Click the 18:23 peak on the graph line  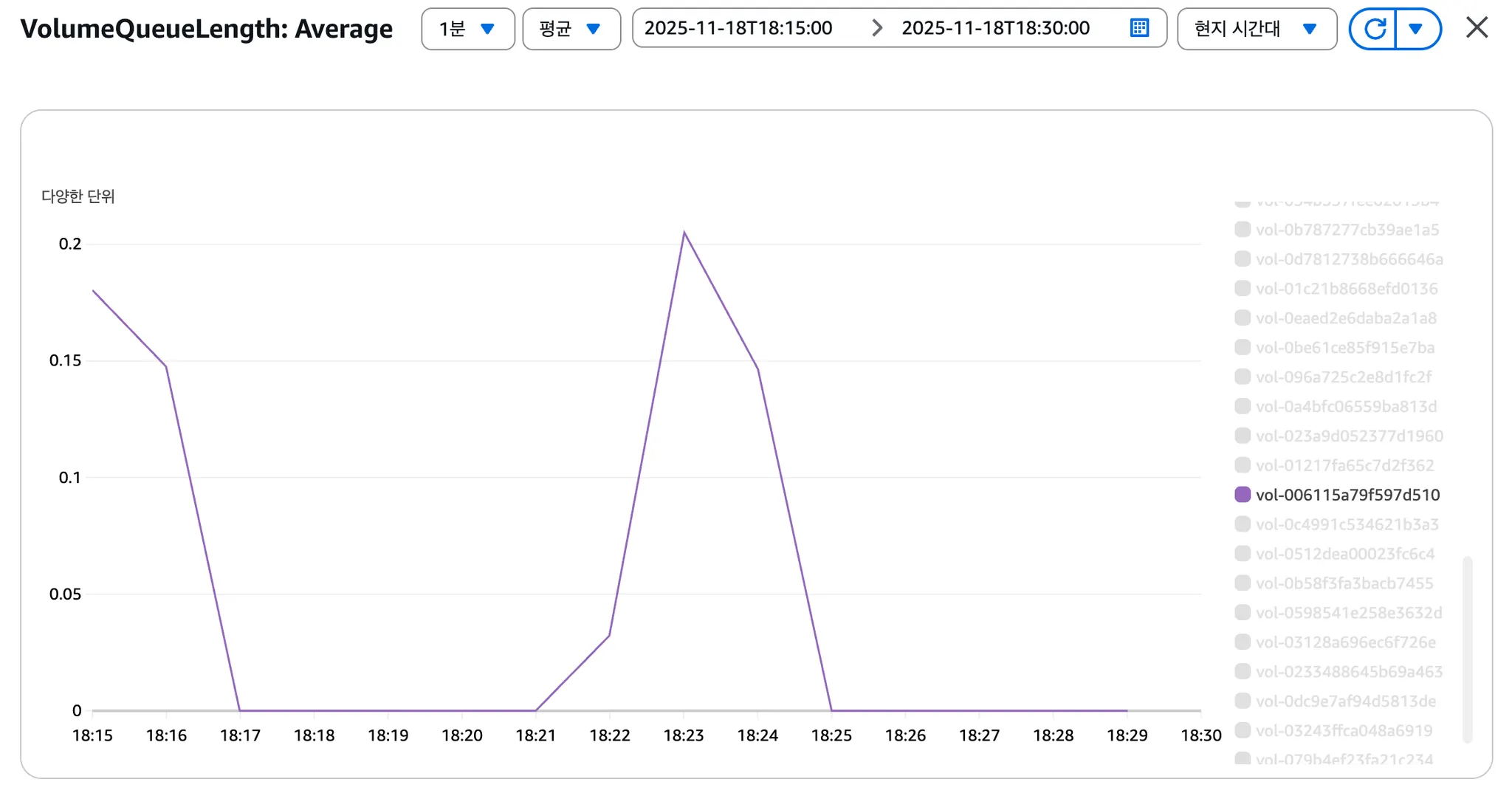pyautogui.click(x=684, y=233)
